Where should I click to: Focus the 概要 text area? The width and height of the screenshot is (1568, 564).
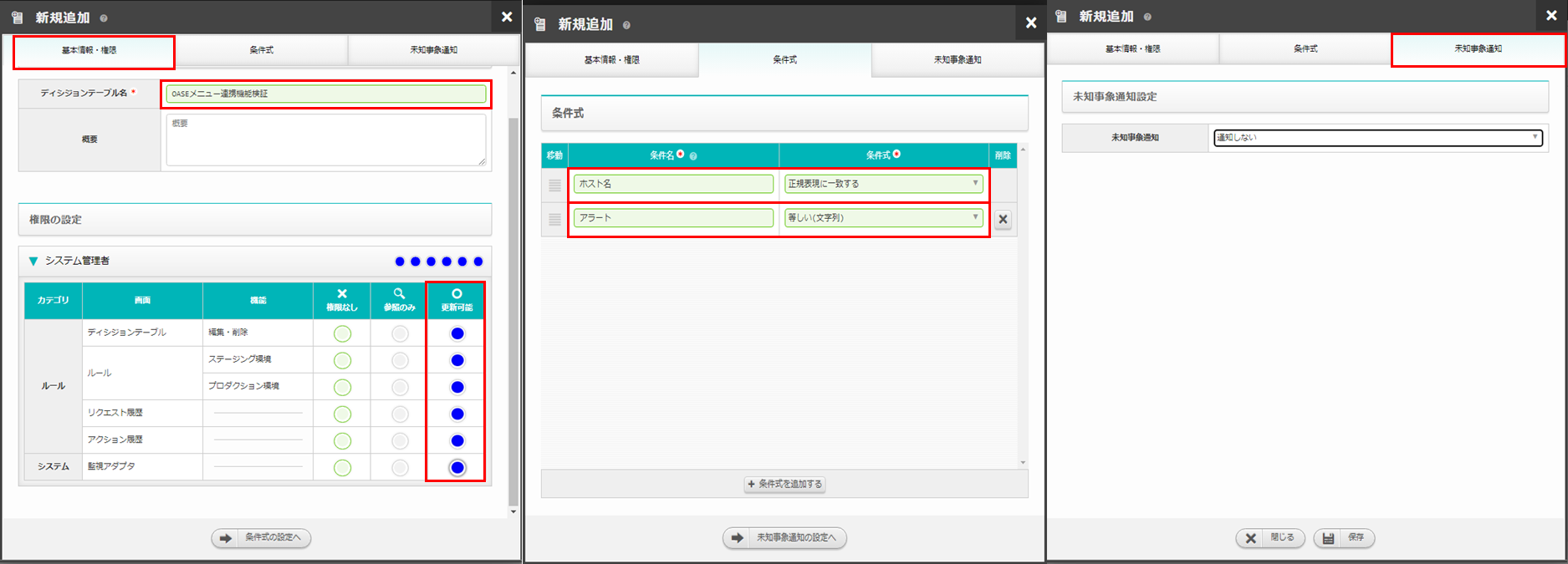click(326, 140)
